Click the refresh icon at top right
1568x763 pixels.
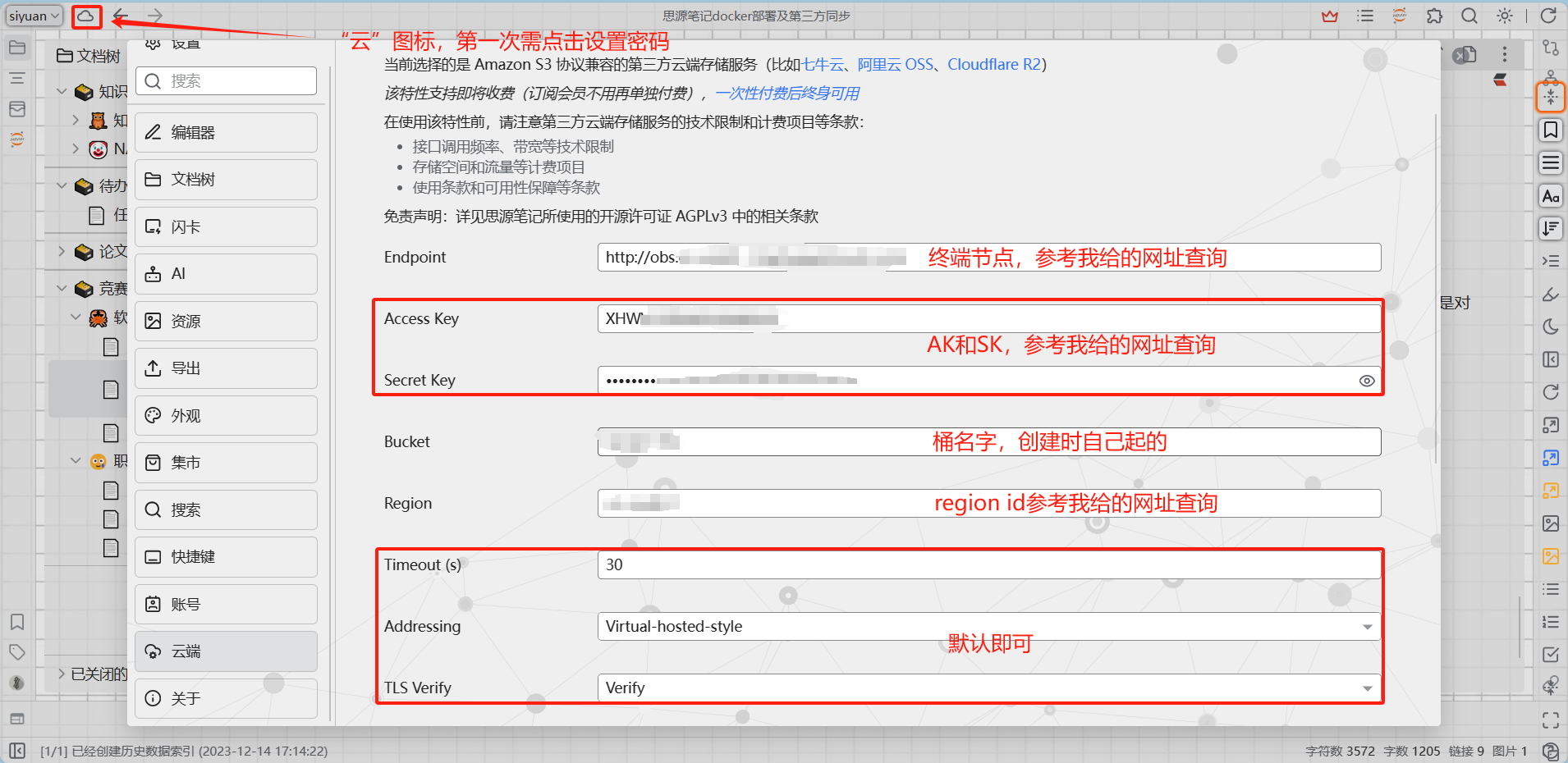(1548, 16)
